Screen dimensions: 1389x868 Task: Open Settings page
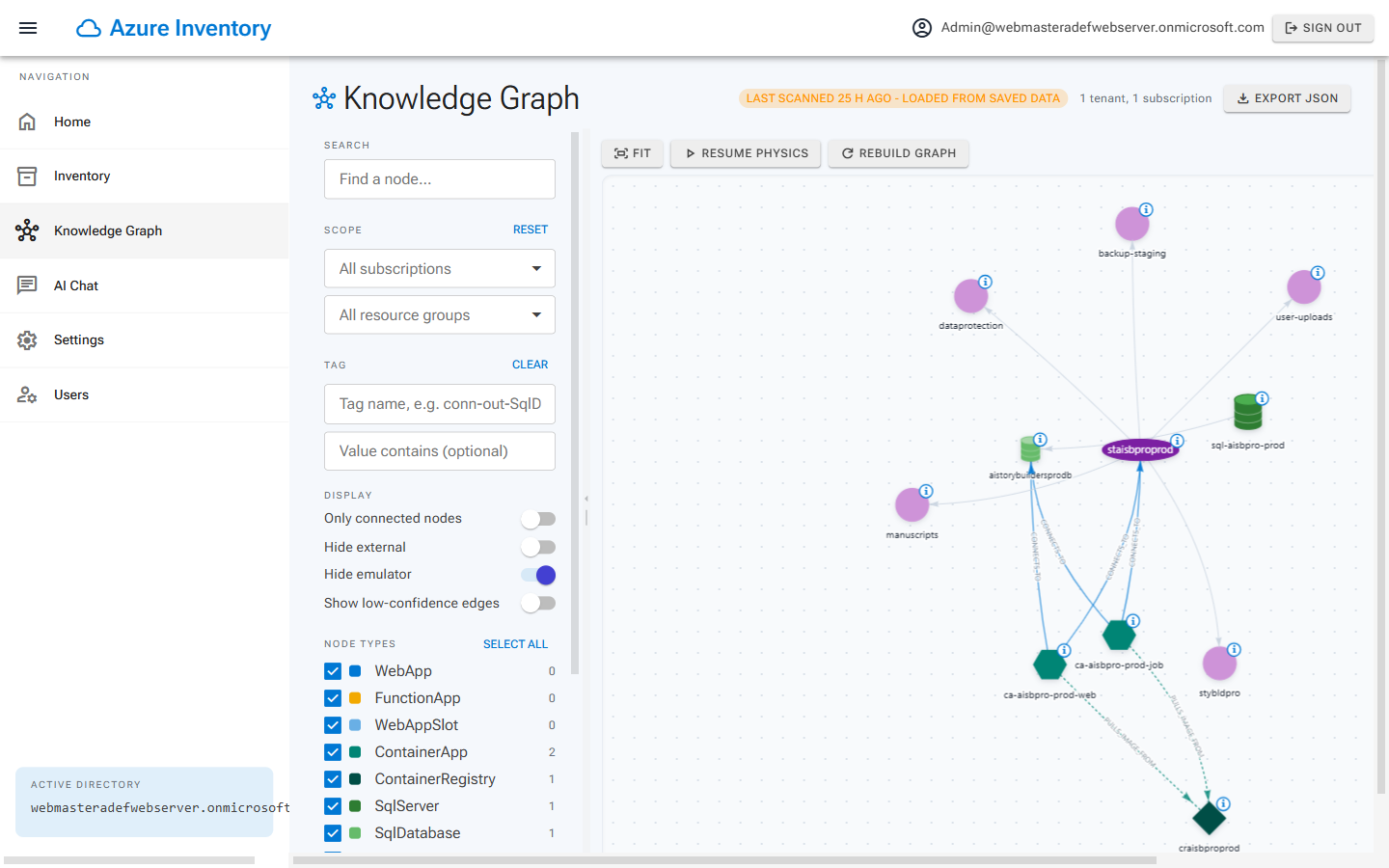tap(145, 339)
